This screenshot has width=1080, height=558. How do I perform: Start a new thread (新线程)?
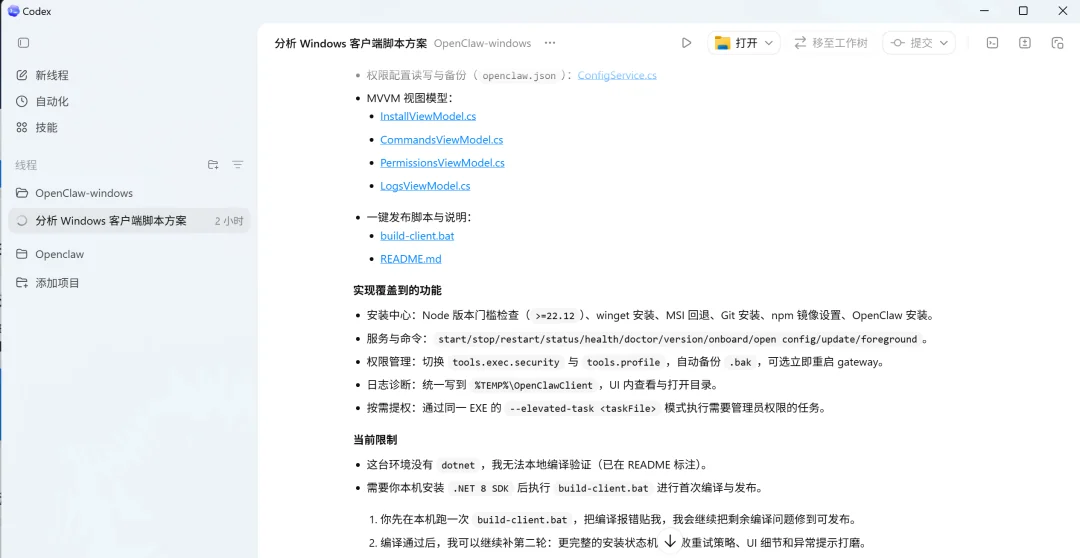43,75
